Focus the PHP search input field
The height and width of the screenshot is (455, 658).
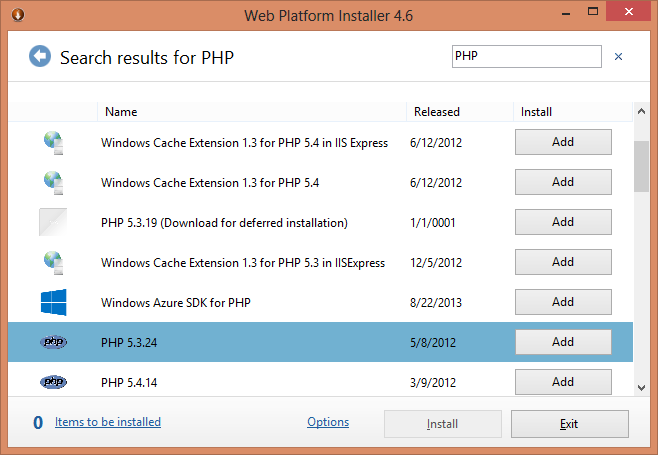tap(527, 56)
